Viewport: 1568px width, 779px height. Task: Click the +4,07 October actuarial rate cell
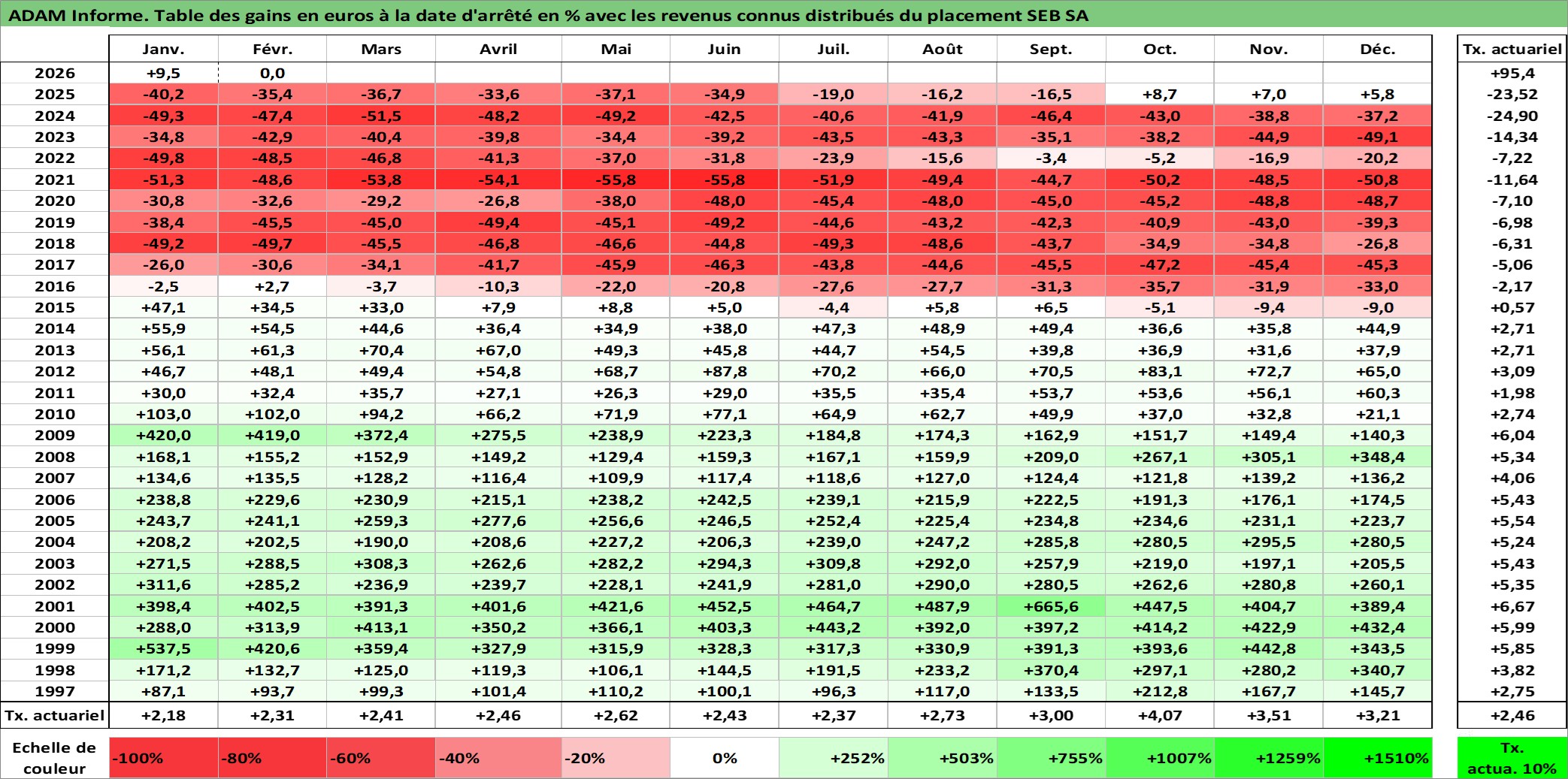(x=1160, y=715)
